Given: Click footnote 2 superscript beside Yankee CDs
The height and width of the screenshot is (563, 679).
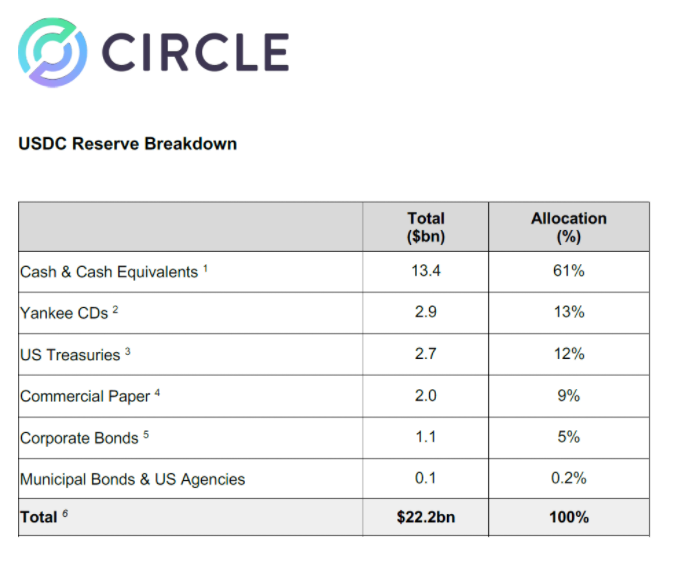Looking at the screenshot, I should pyautogui.click(x=115, y=310).
